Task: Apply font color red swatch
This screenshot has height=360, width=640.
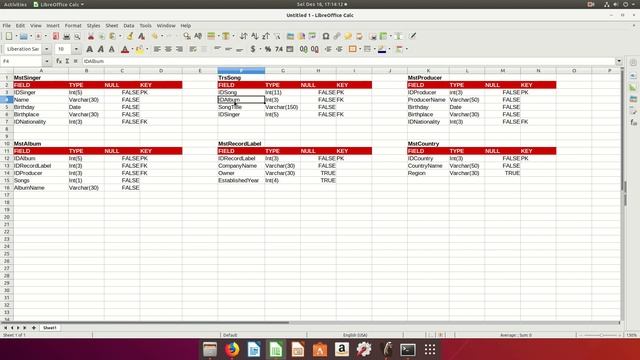Action: pyautogui.click(x=125, y=49)
